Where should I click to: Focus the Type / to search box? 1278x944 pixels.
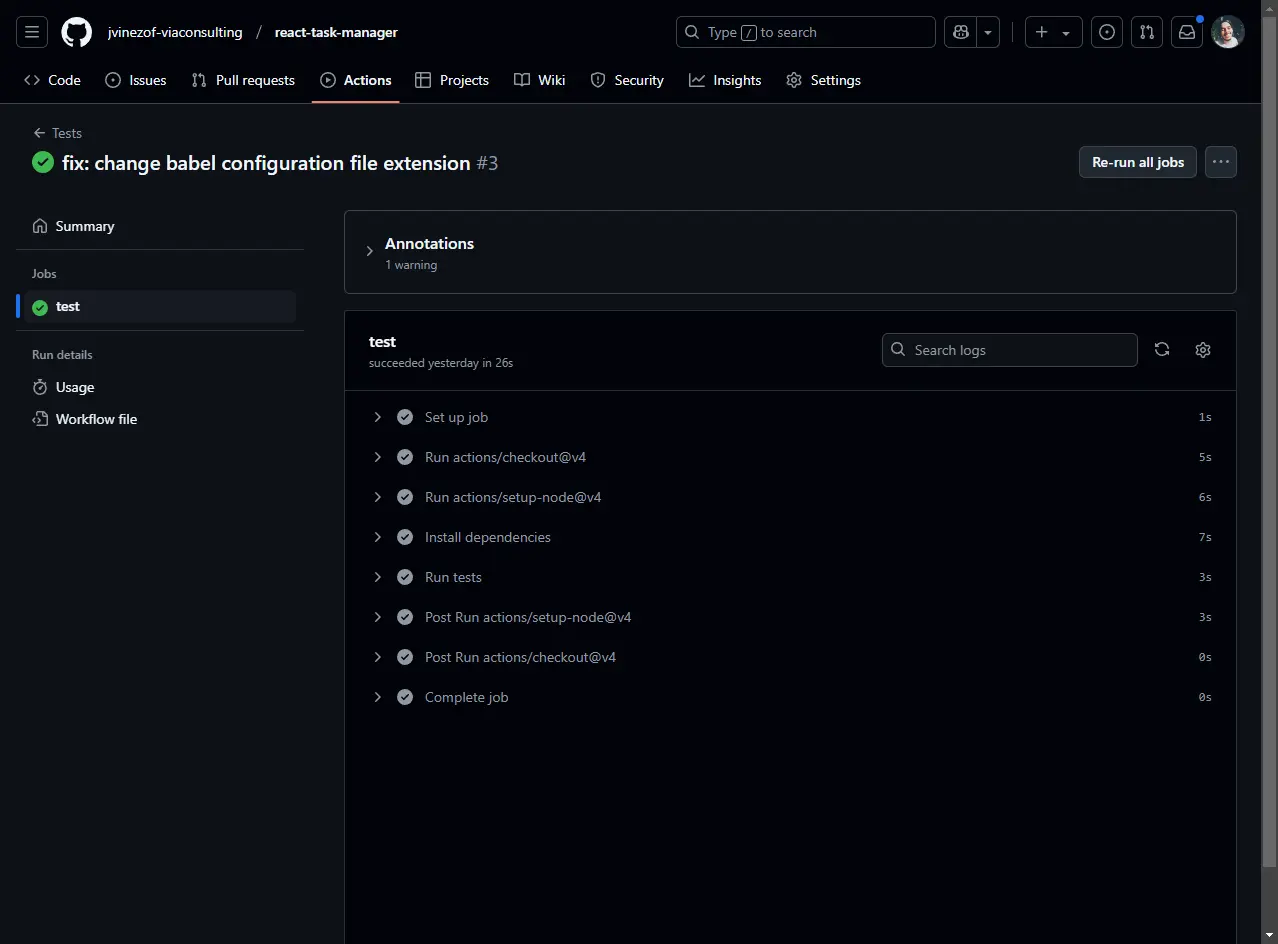coord(806,32)
